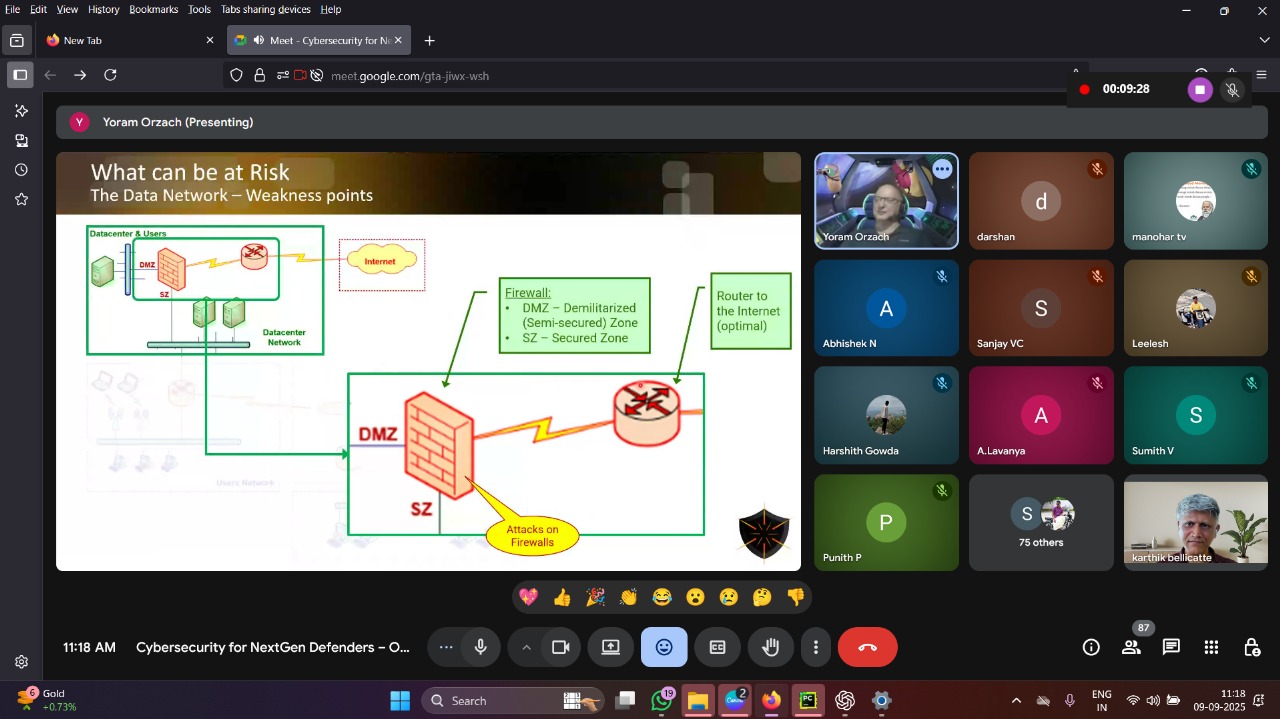Stop the screen recording
Viewport: 1280px width, 719px height.
pos(1200,90)
